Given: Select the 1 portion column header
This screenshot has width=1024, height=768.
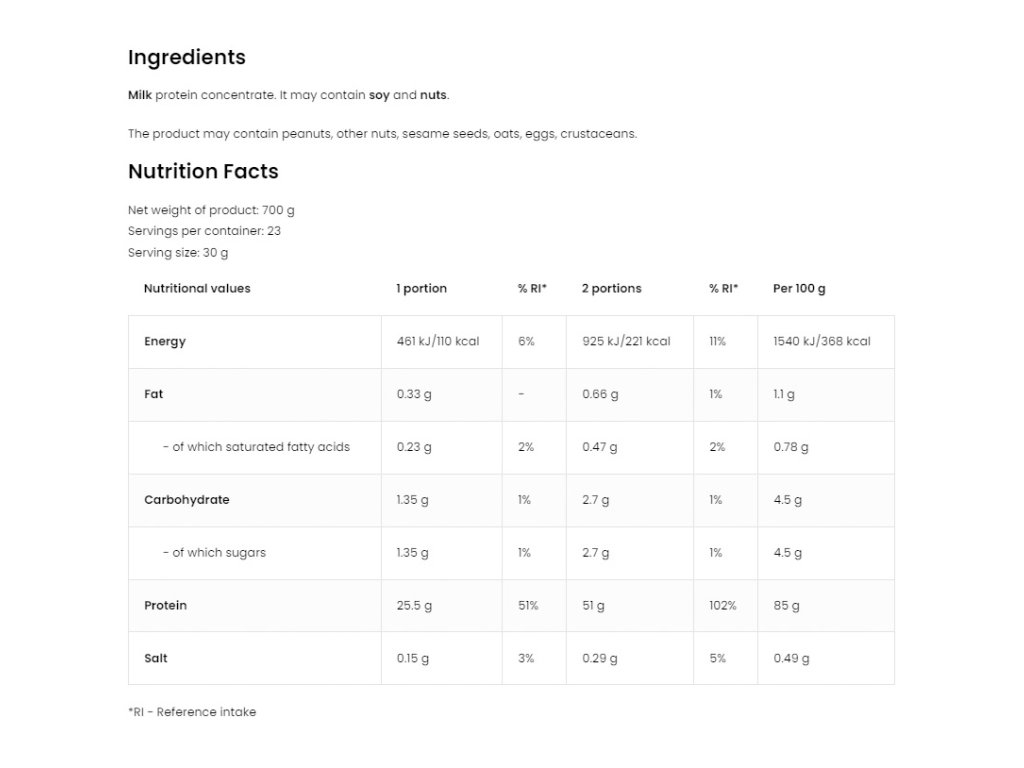Looking at the screenshot, I should 421,288.
